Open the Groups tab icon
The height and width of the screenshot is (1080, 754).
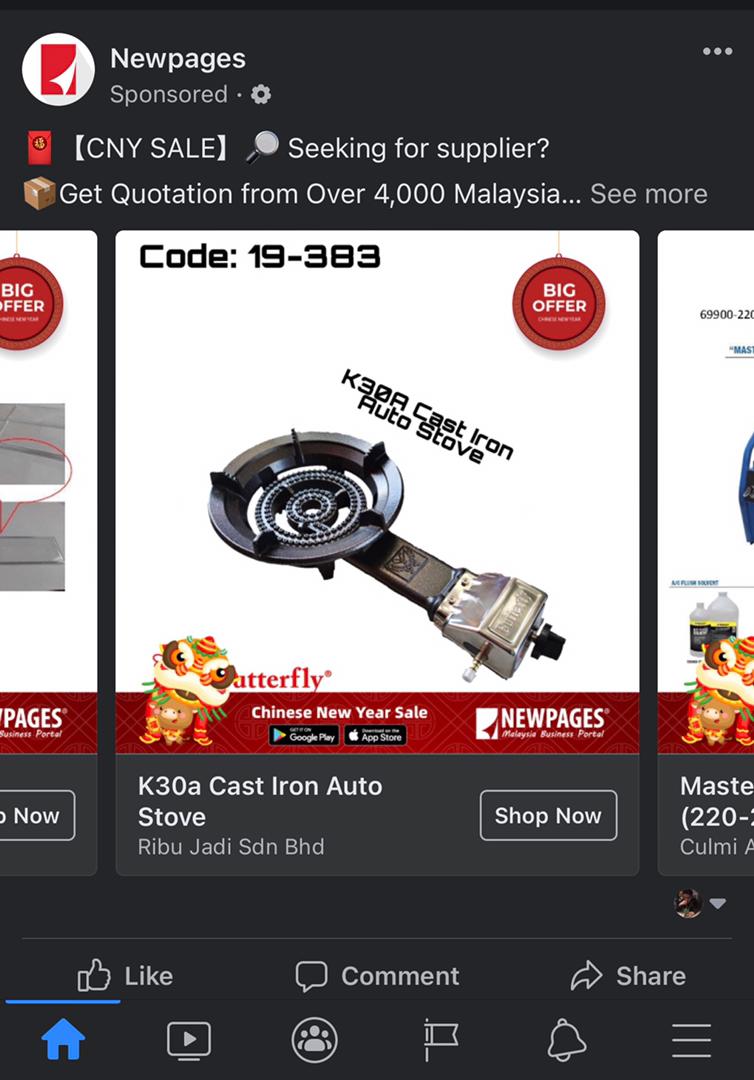tap(315, 1040)
